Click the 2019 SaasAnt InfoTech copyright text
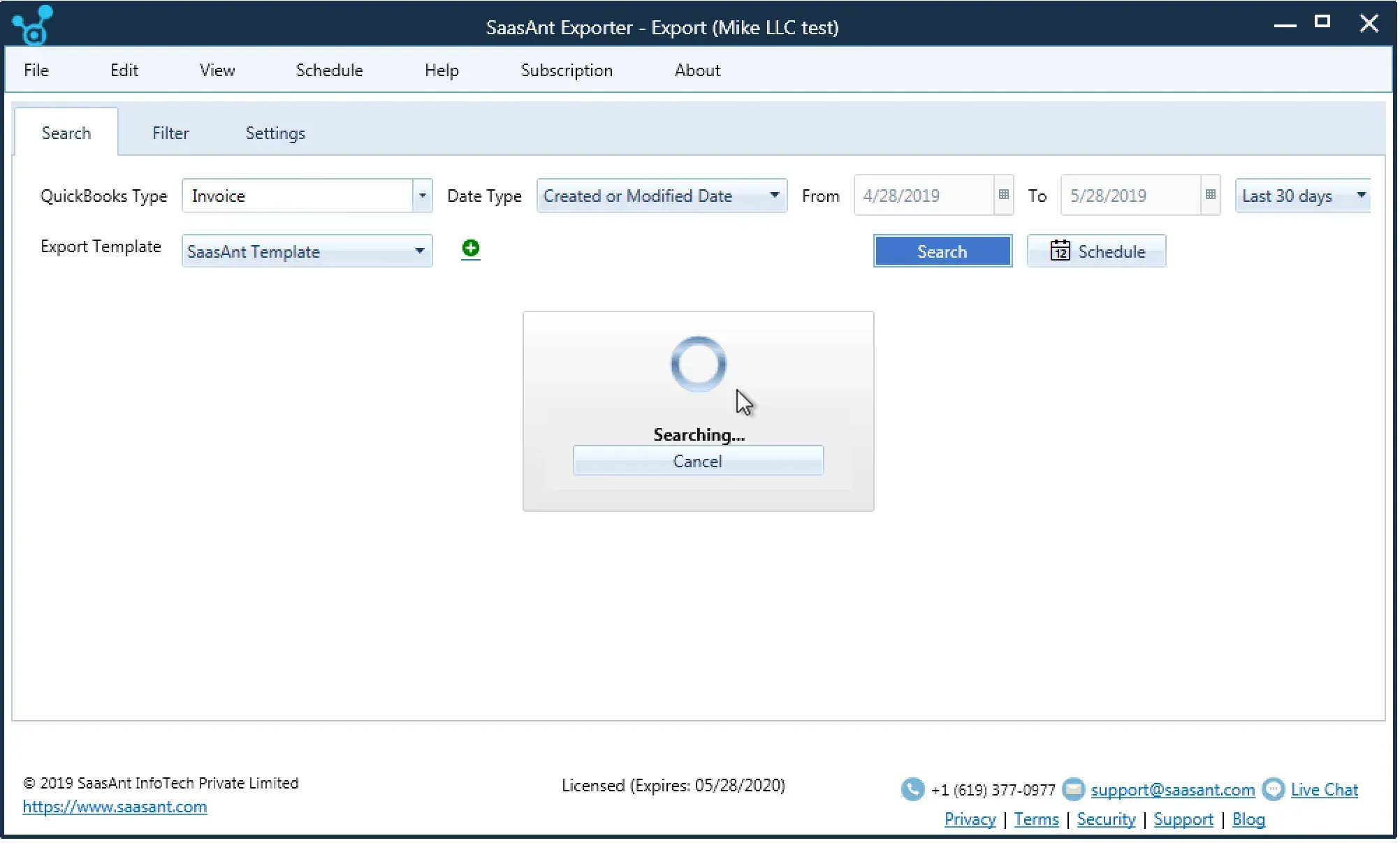Screen dimensions: 1400x843 click(x=161, y=783)
